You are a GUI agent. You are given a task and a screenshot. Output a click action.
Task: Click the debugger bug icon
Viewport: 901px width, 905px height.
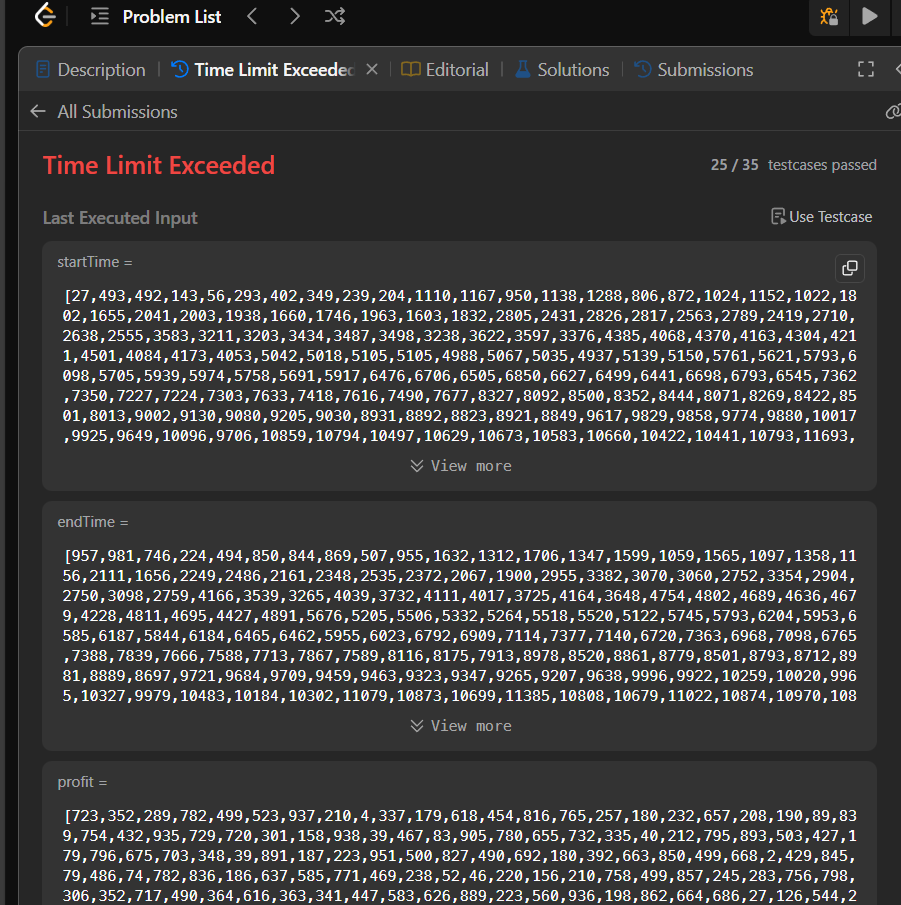click(x=829, y=16)
